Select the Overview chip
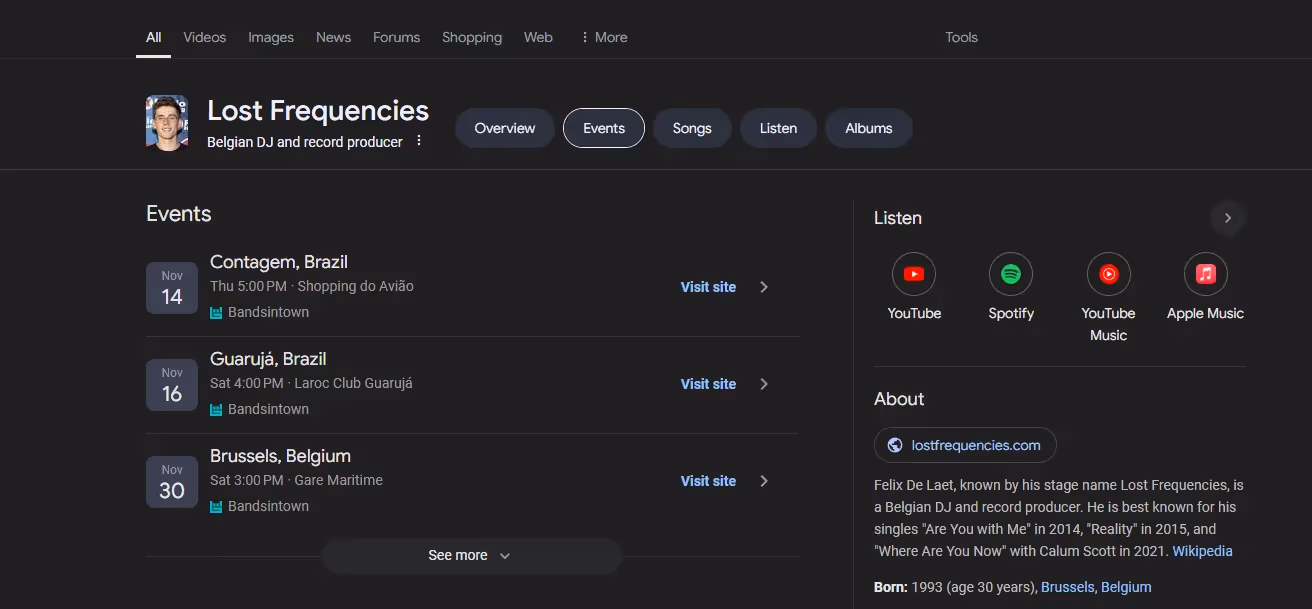1312x609 pixels. [x=505, y=128]
